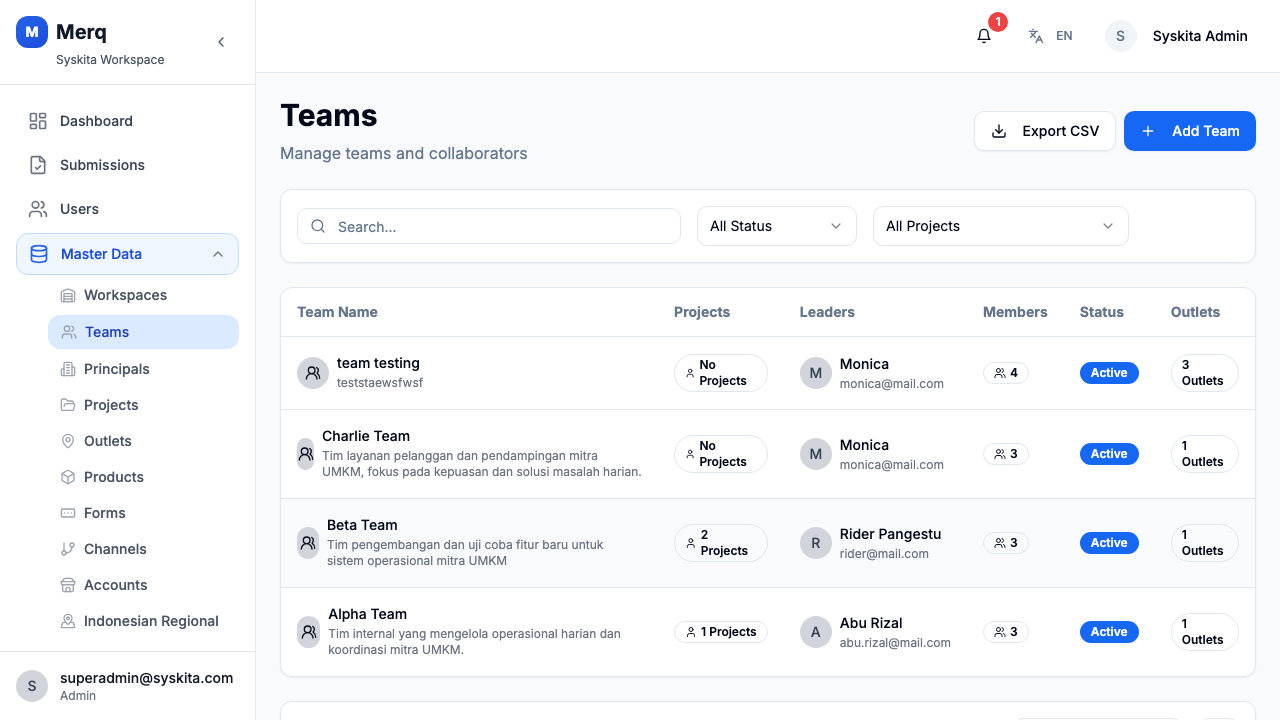This screenshot has height=720, width=1280.
Task: Open the EN language selector
Action: click(1050, 36)
